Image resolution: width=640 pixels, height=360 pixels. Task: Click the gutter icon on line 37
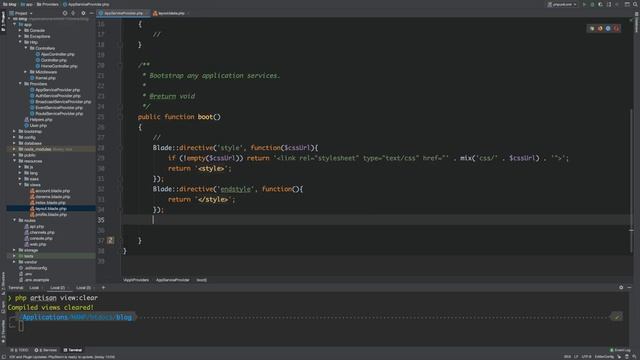(x=110, y=240)
